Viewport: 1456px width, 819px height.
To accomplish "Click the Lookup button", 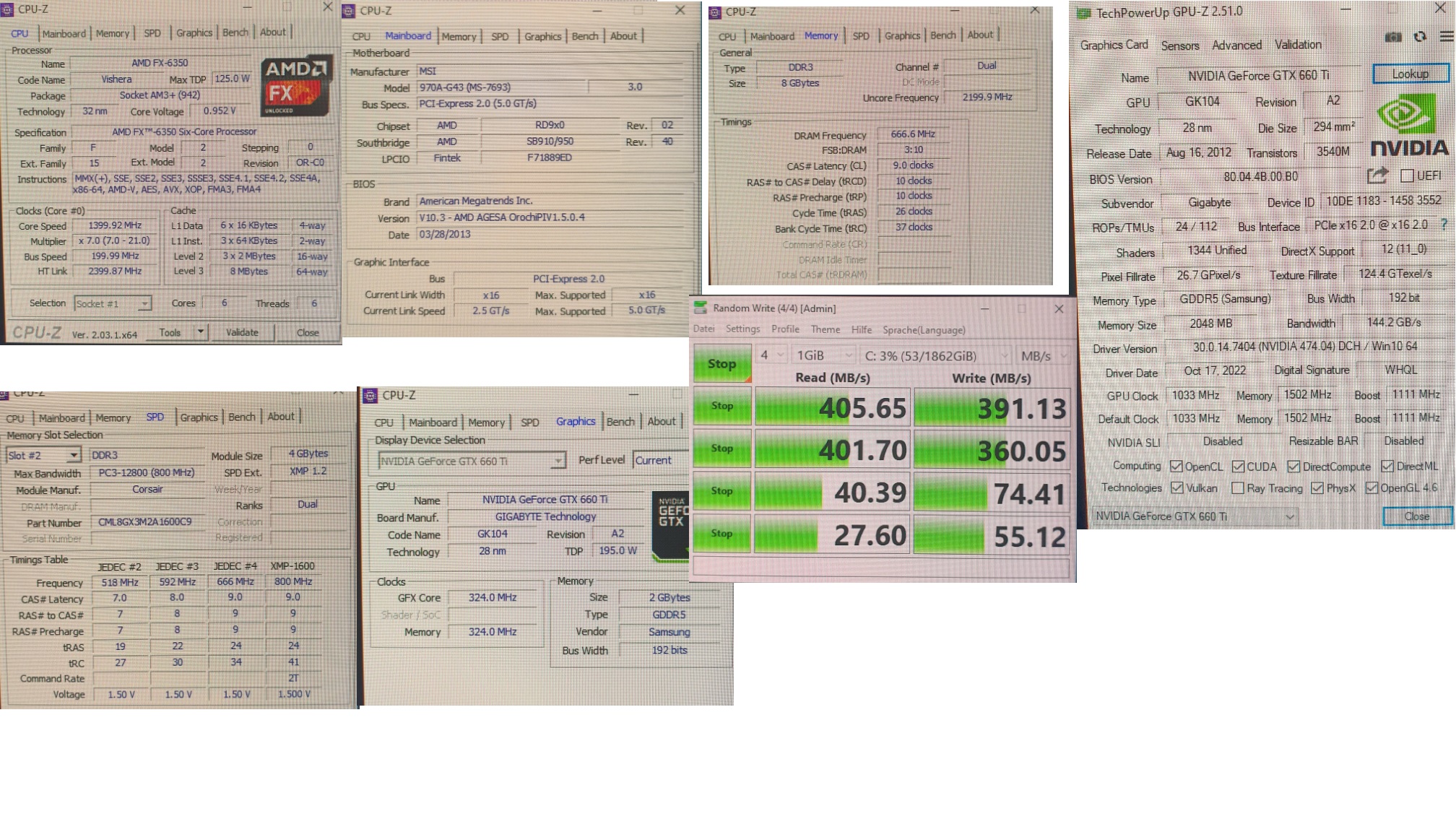I will [x=1410, y=74].
